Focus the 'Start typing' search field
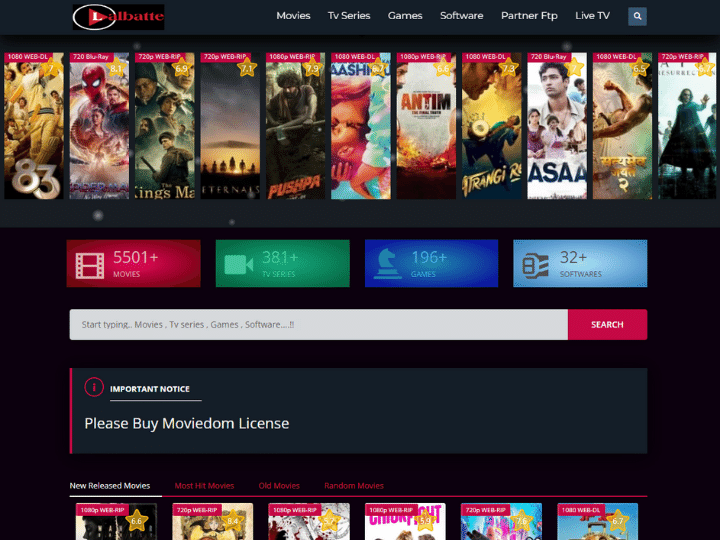 [318, 325]
